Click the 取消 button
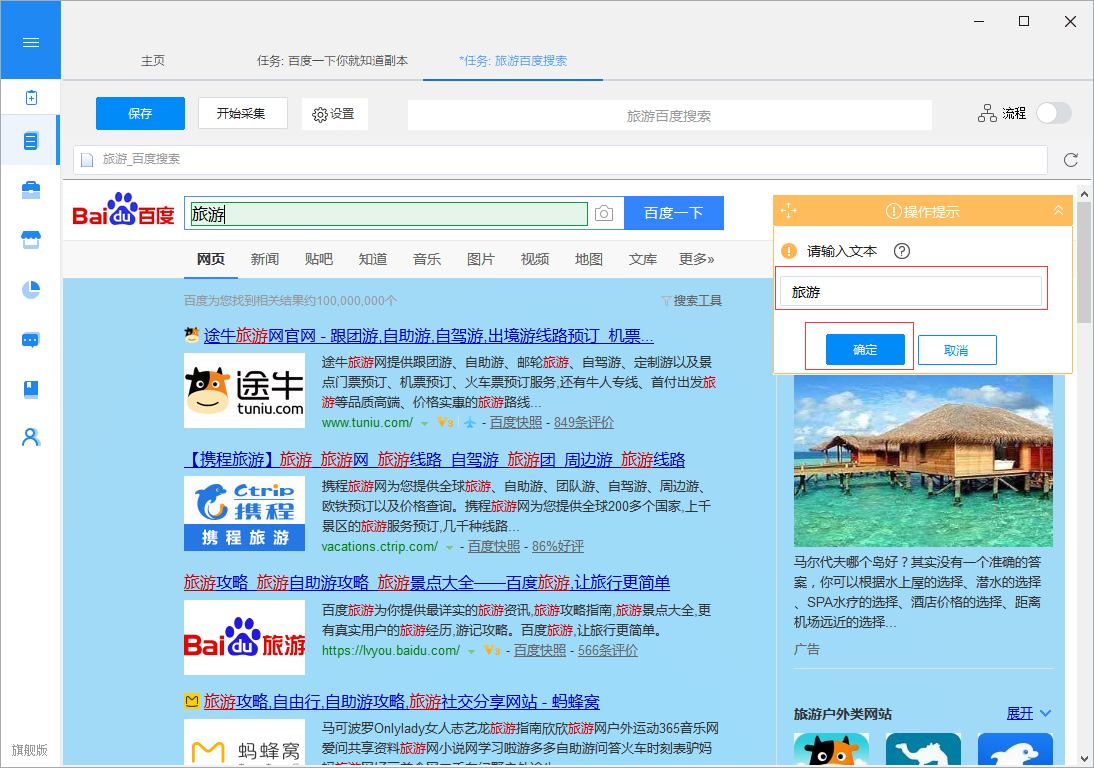Screen dimensions: 1094x768 tap(957, 350)
